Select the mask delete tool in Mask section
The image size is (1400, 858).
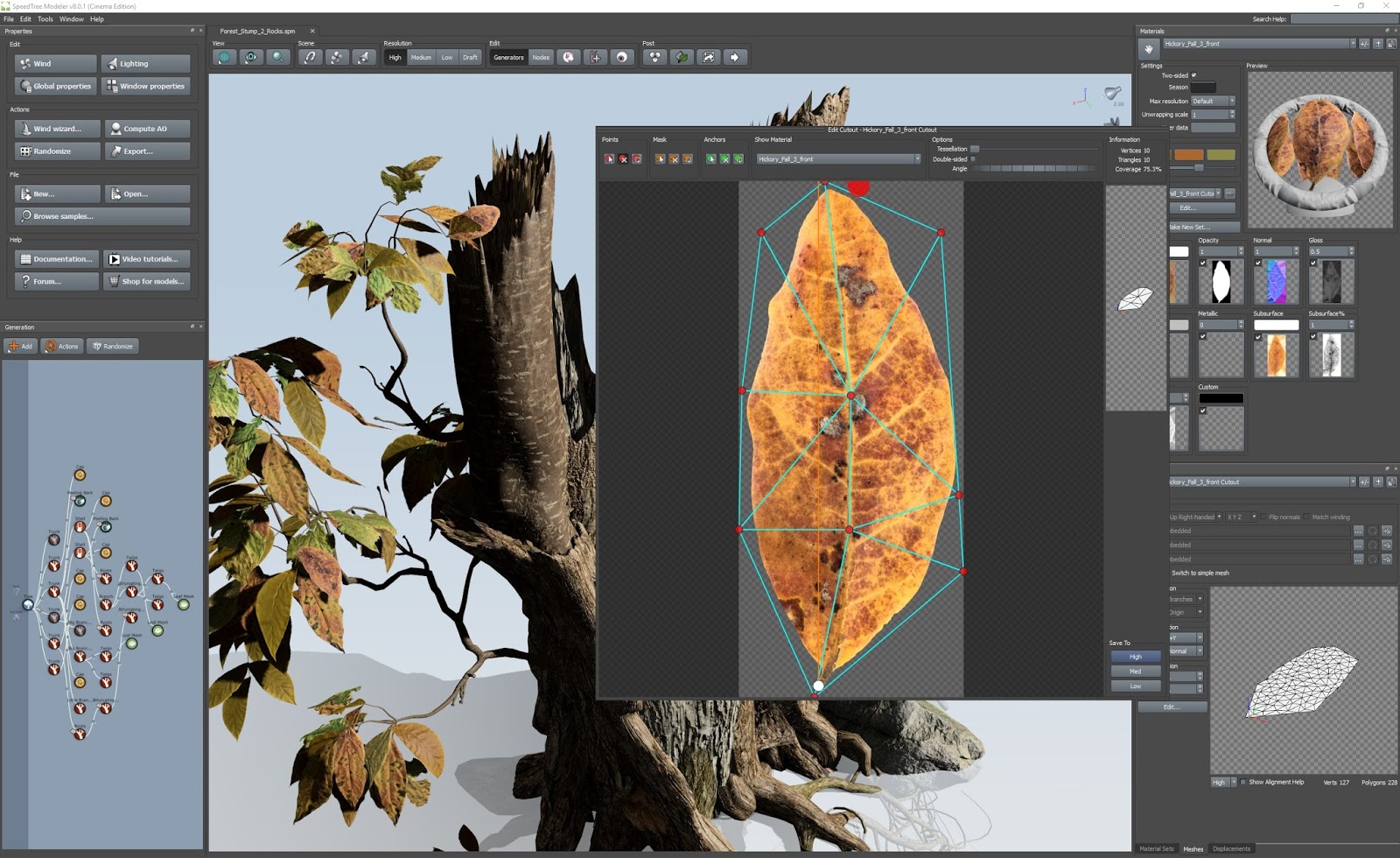click(675, 159)
